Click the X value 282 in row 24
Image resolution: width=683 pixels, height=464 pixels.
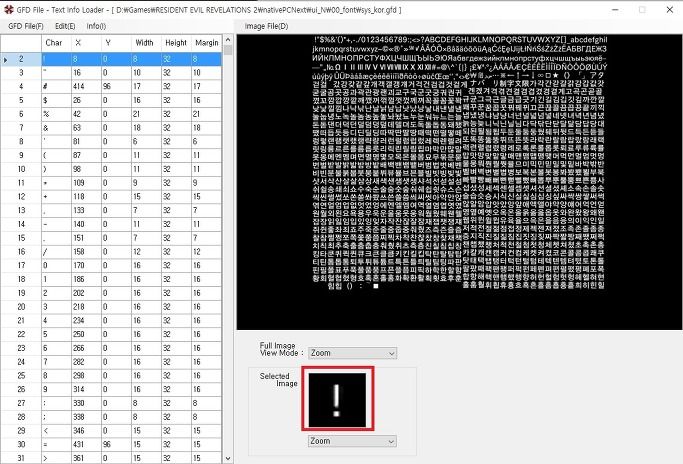click(86, 362)
